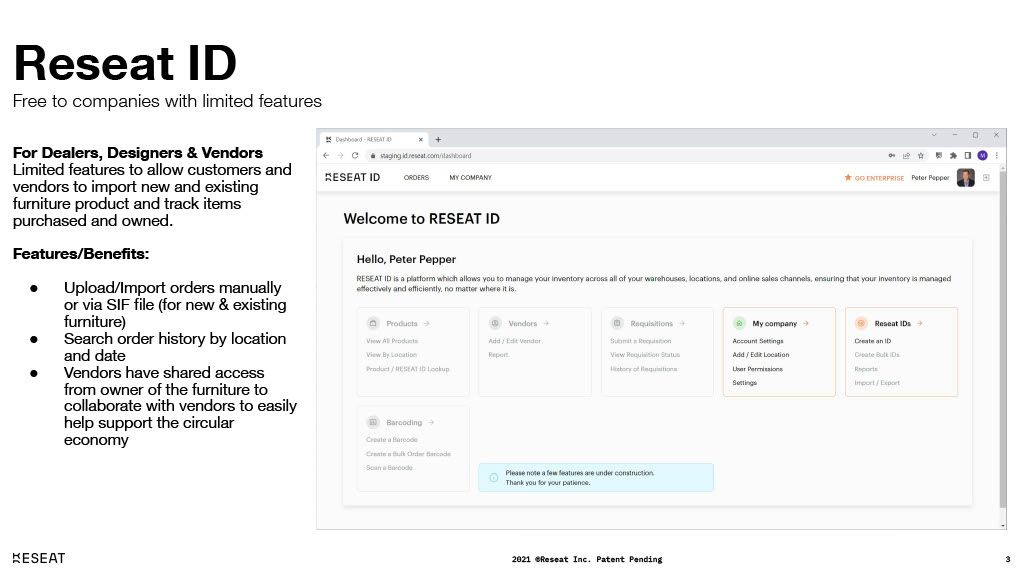Image resolution: width=1024 pixels, height=576 pixels.
Task: Open the Products arrow
Action: tap(426, 323)
